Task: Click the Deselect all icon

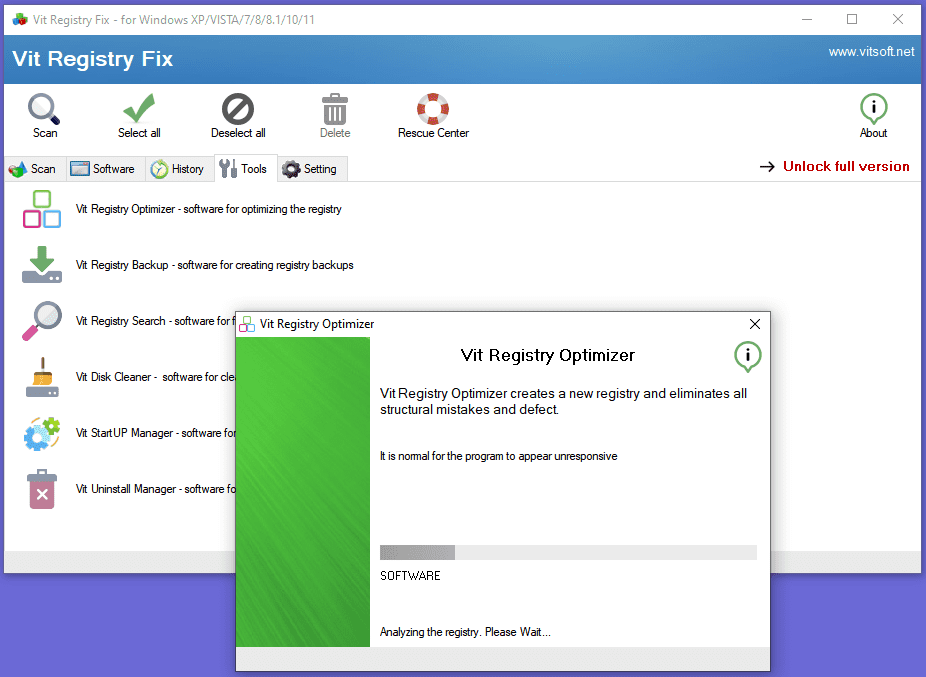Action: click(238, 109)
